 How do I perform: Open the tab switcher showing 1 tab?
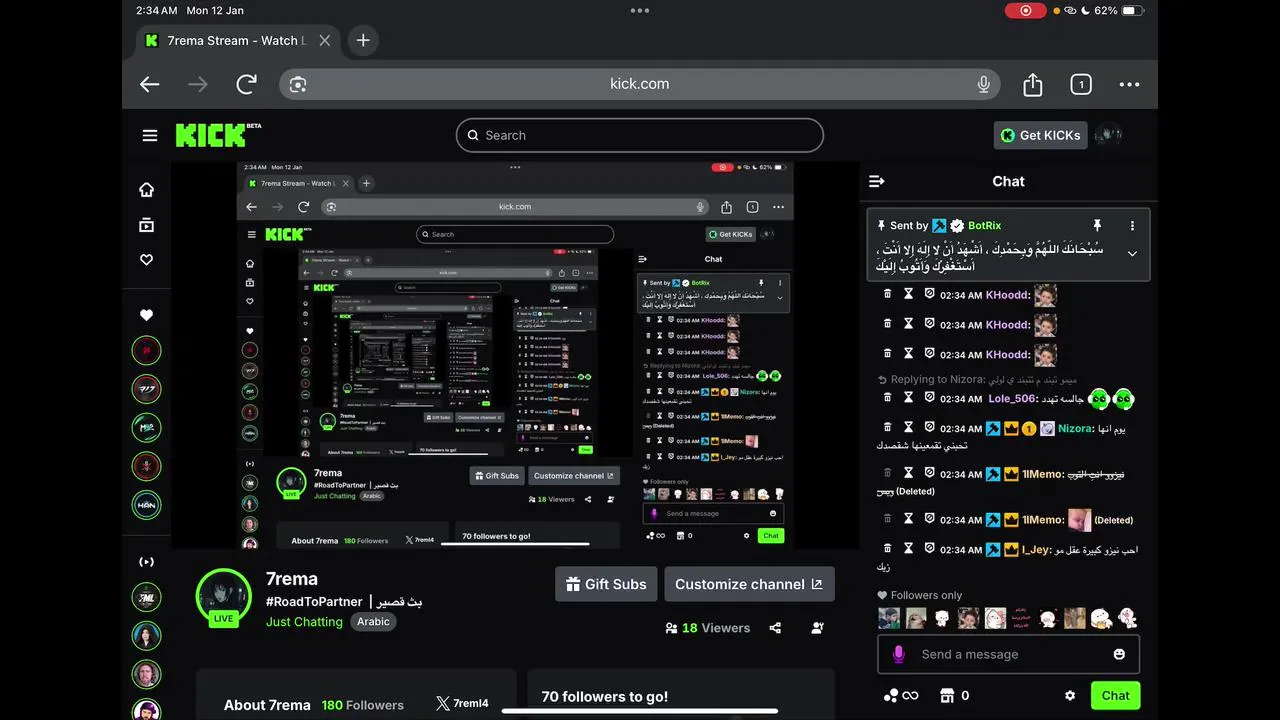pyautogui.click(x=1081, y=85)
